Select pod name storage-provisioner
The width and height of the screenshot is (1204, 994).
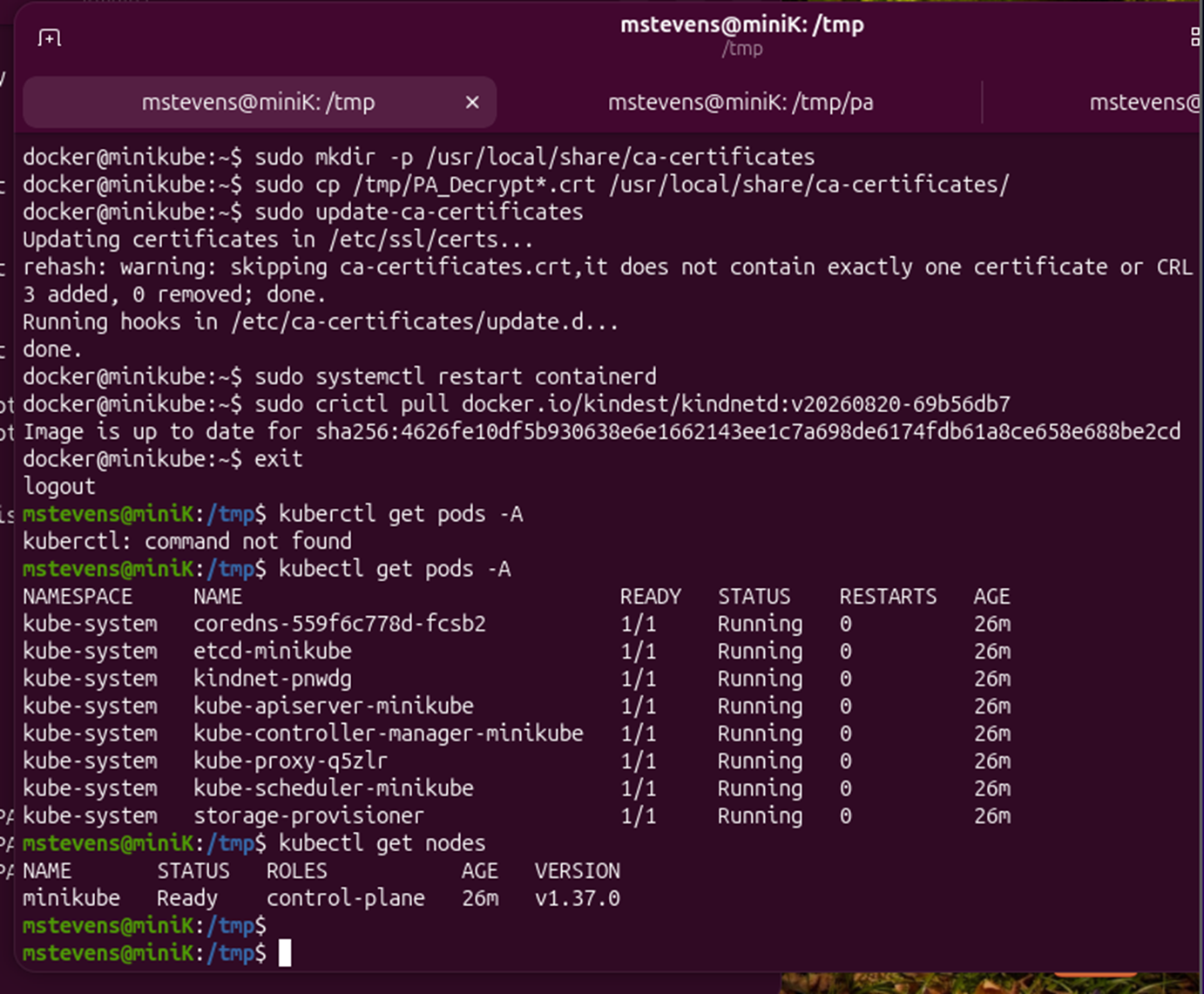(x=309, y=816)
